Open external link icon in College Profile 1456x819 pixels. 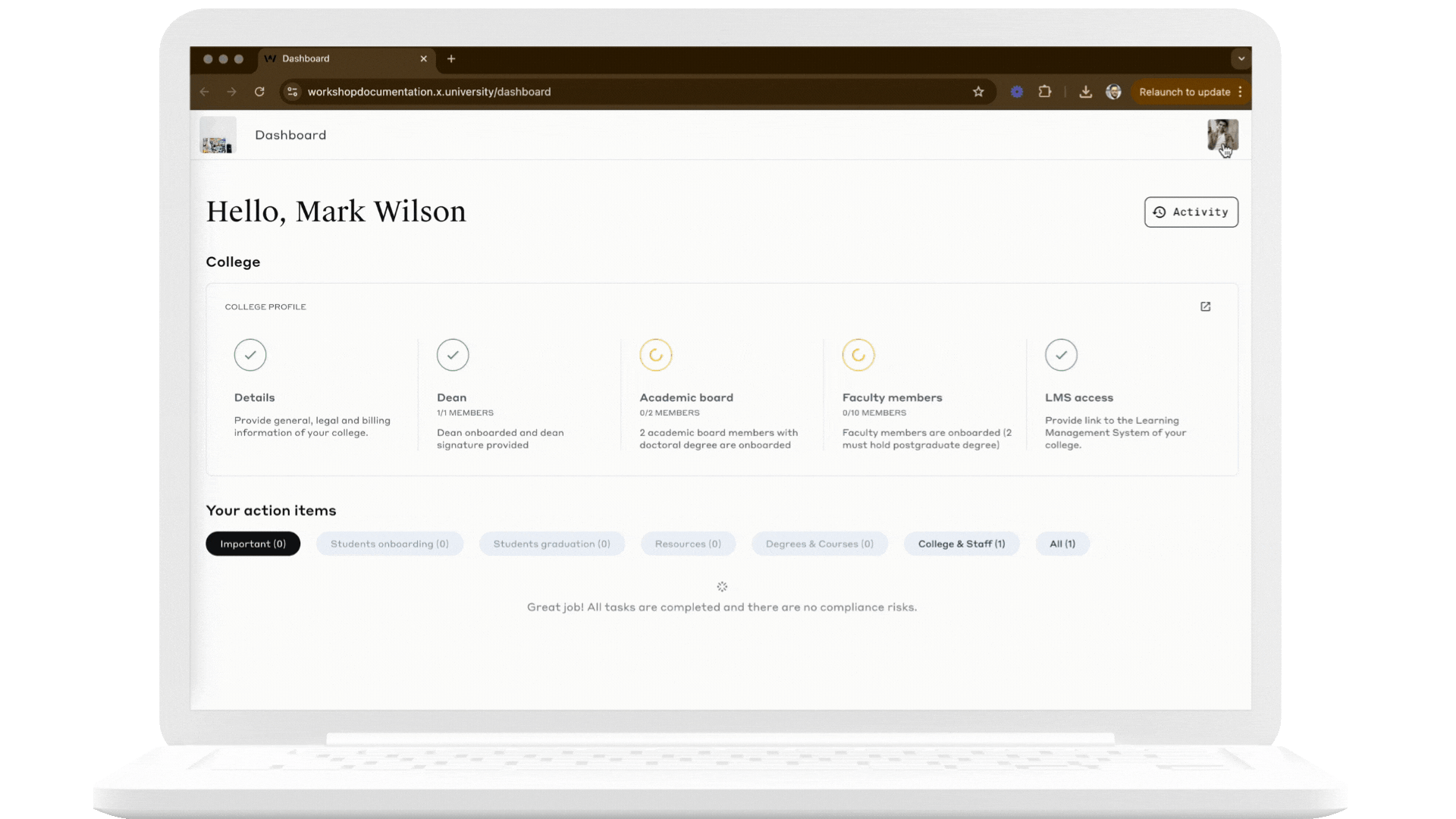click(1205, 306)
